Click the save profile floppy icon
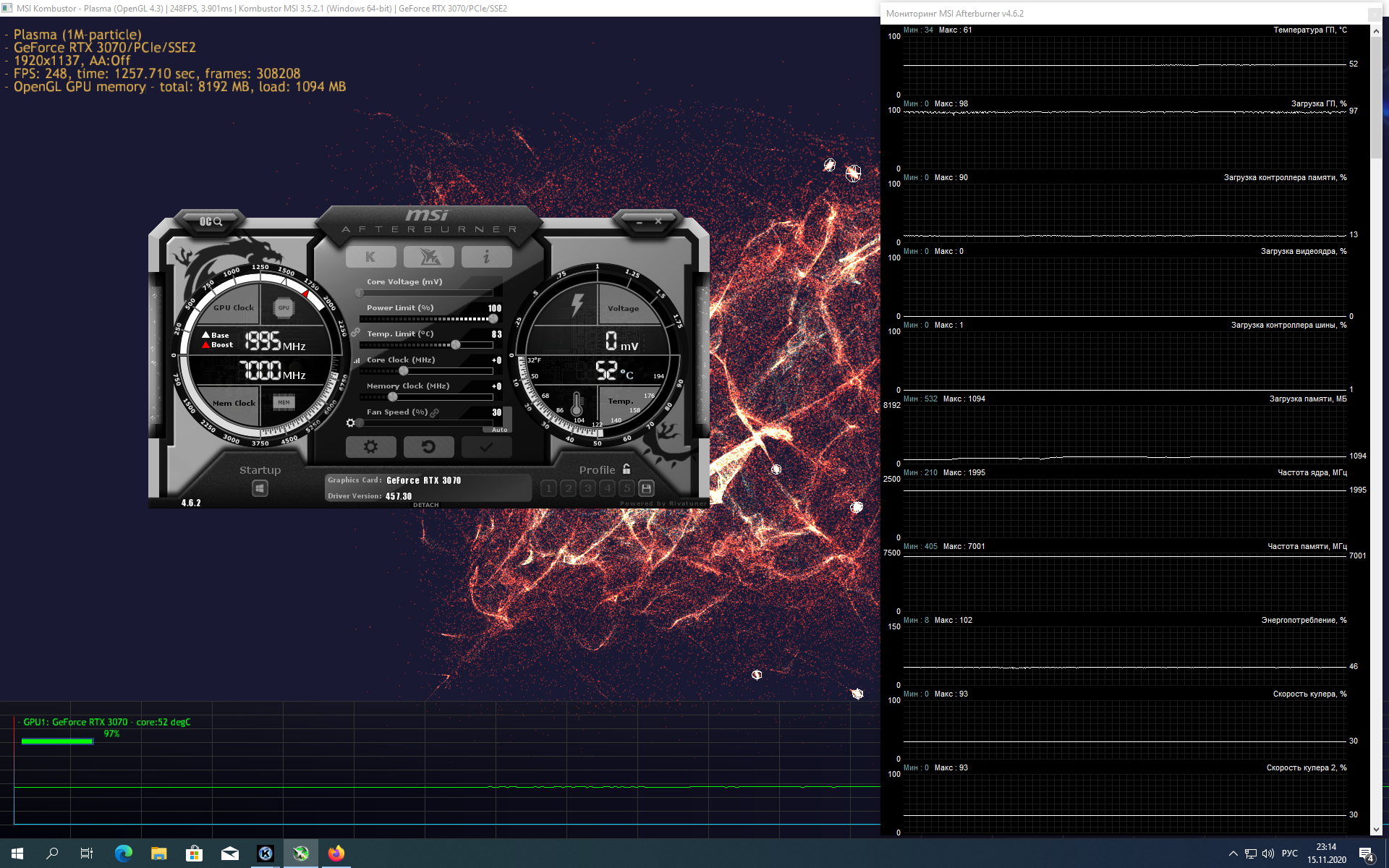The height and width of the screenshot is (868, 1389). [x=647, y=488]
